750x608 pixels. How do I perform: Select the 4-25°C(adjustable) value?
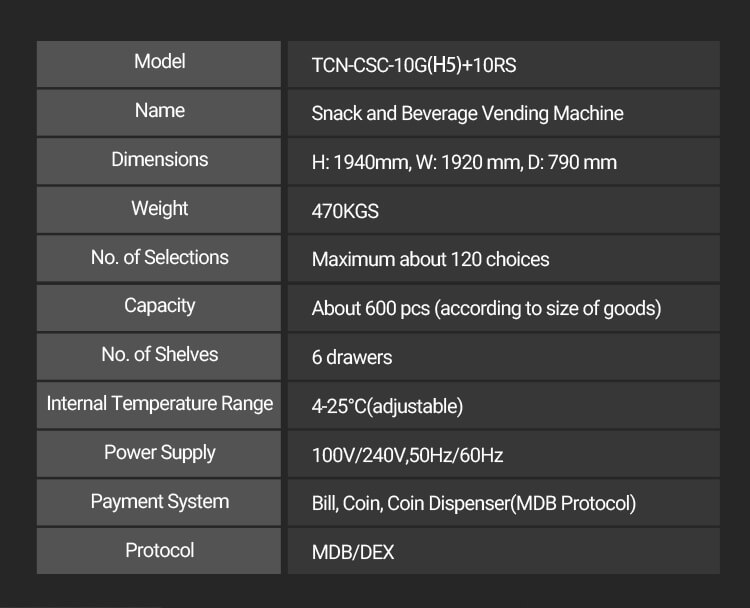[387, 407]
